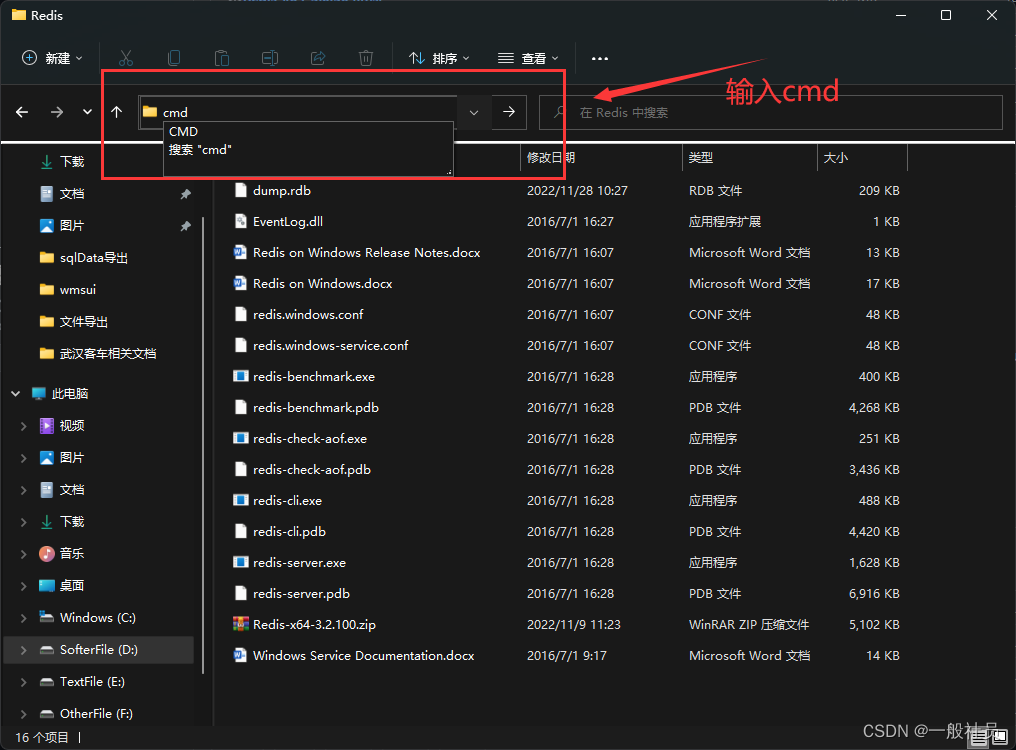Click the 视频 video icon in sidebar
Image resolution: width=1016 pixels, height=750 pixels.
(x=47, y=425)
